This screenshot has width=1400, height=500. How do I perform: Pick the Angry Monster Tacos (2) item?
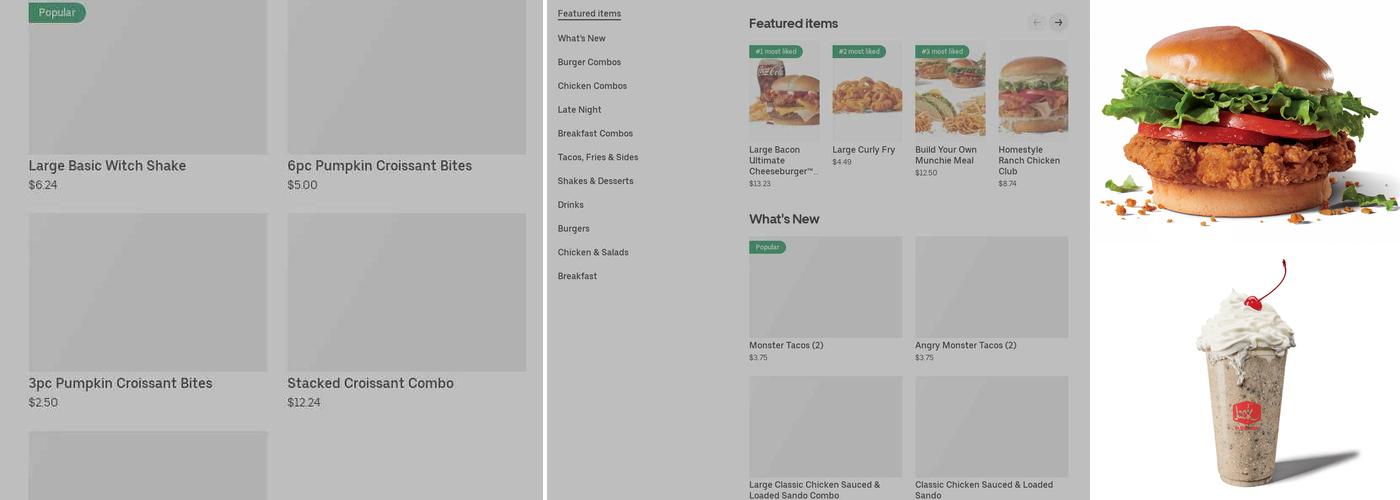point(991,288)
